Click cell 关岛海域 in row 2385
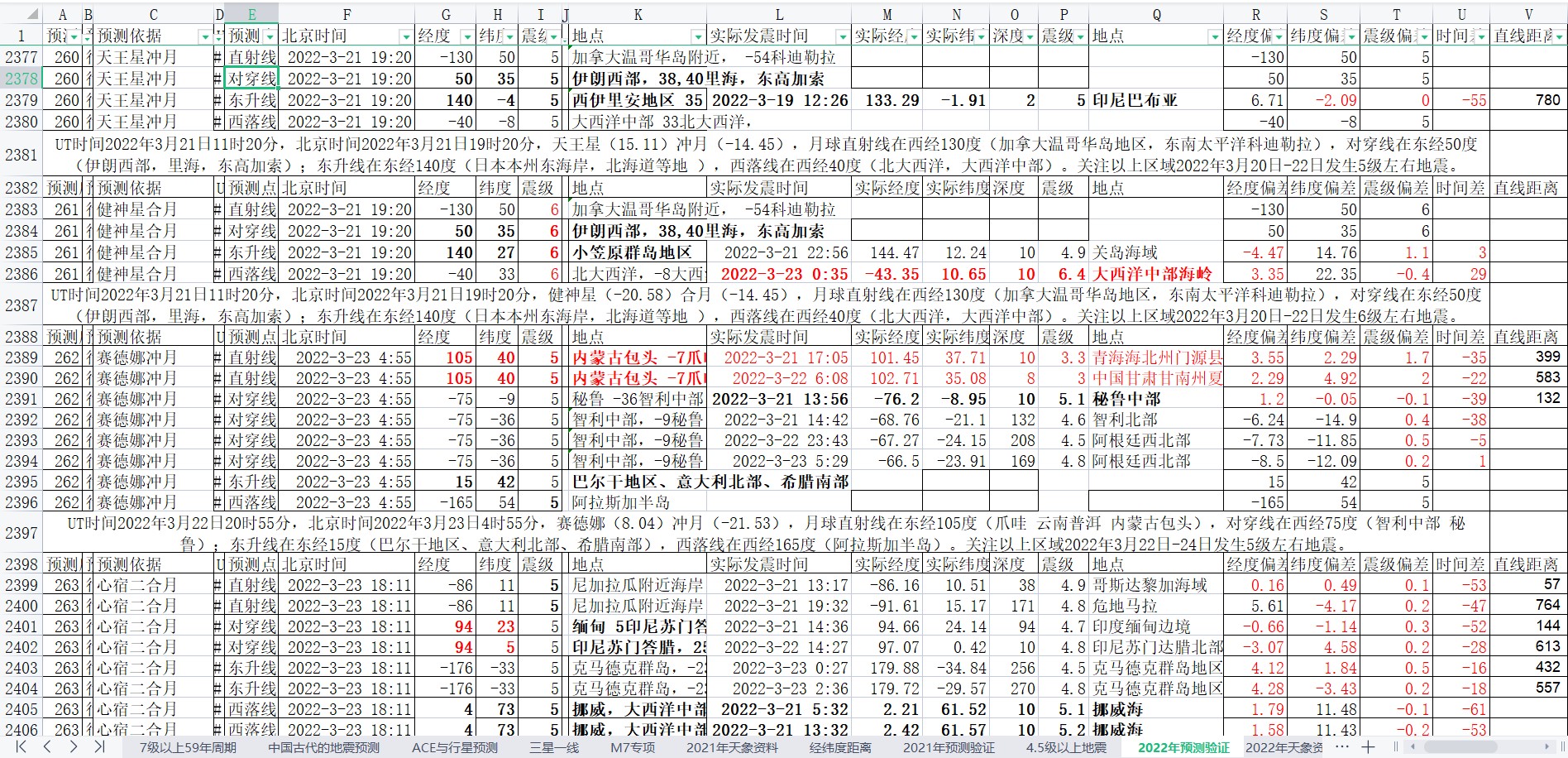Screen dimensions: 1568x758 click(1156, 252)
